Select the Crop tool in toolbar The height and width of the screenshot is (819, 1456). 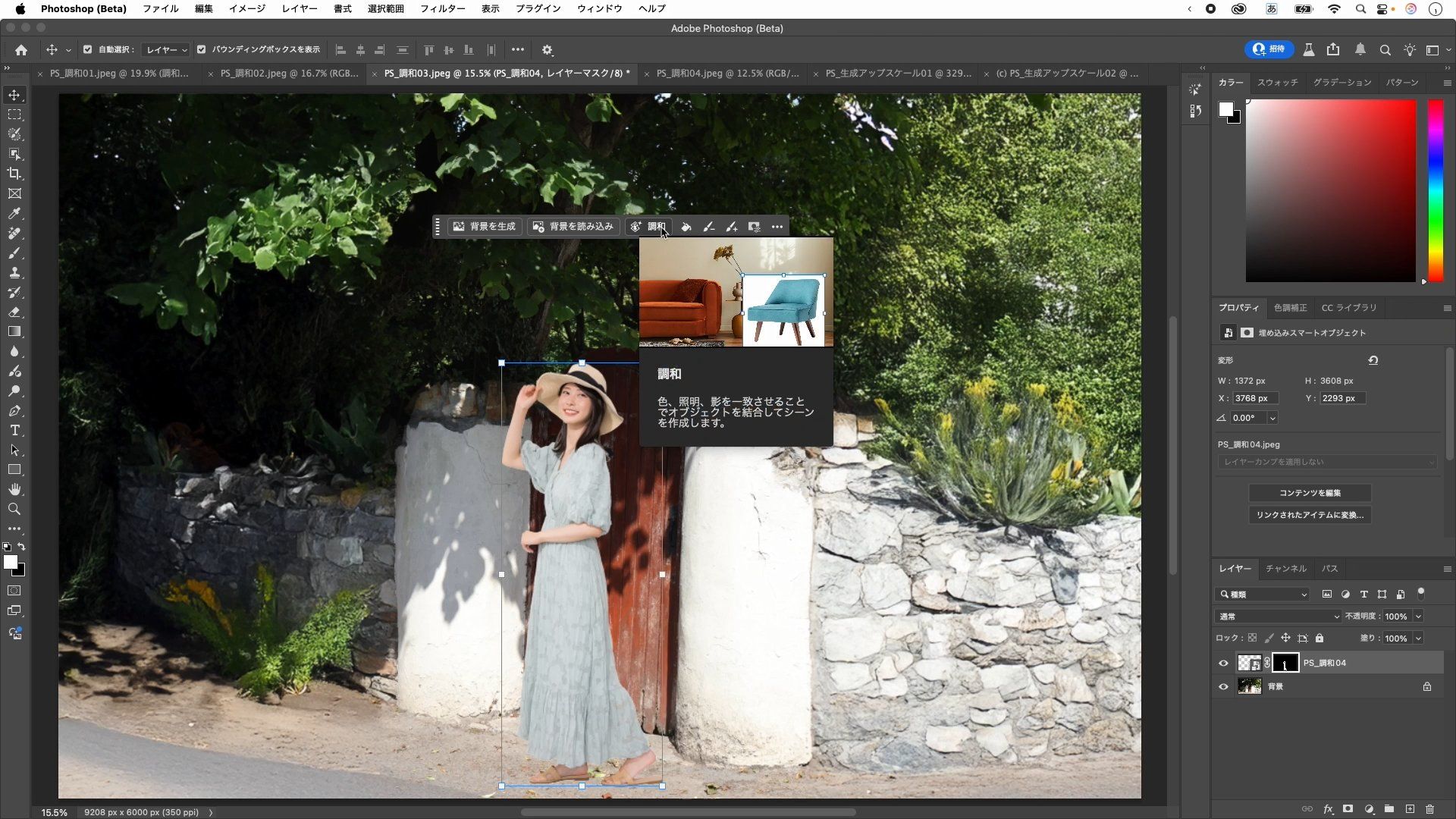tap(14, 174)
